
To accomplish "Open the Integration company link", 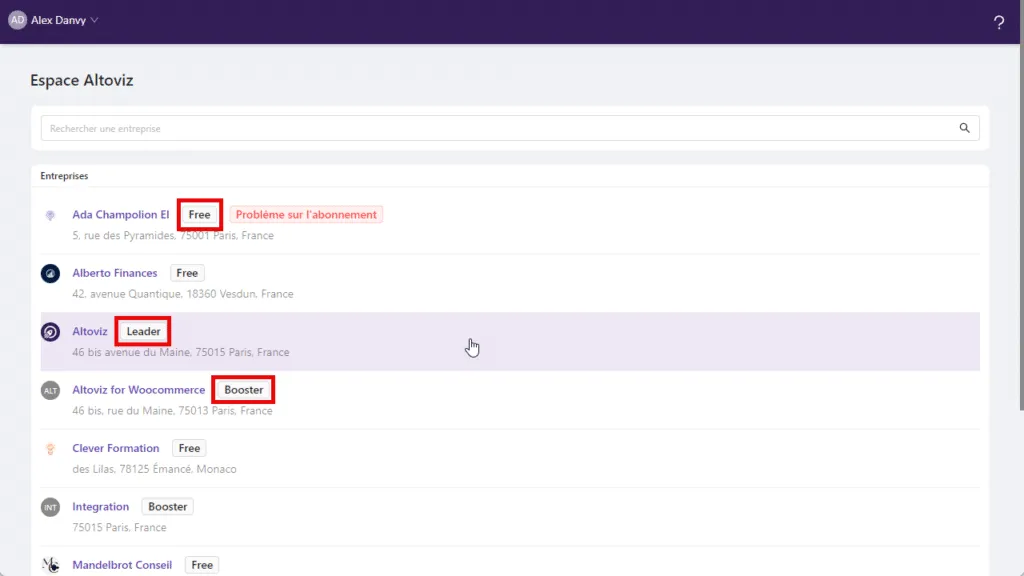I will pos(101,506).
